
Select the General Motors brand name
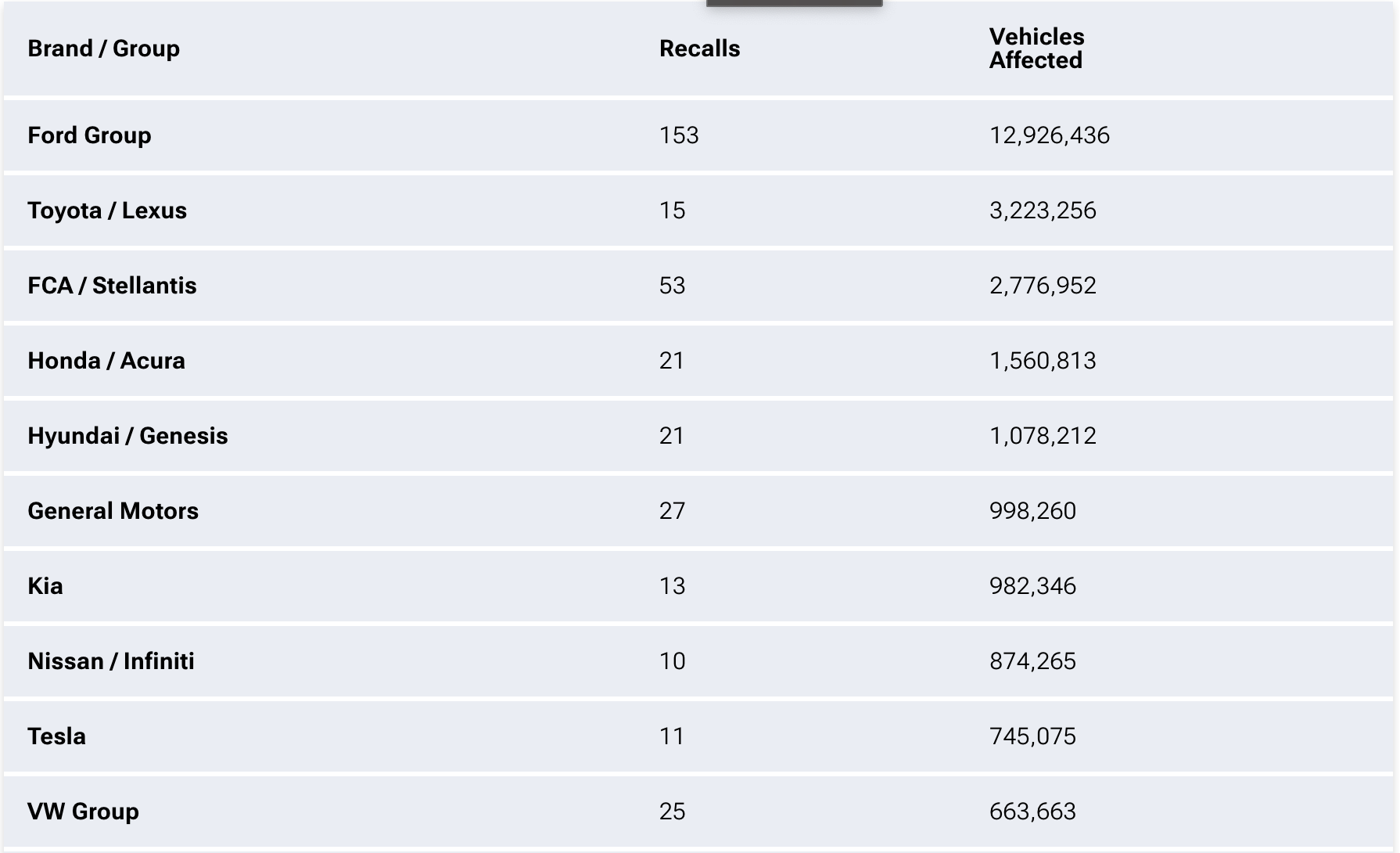click(113, 511)
